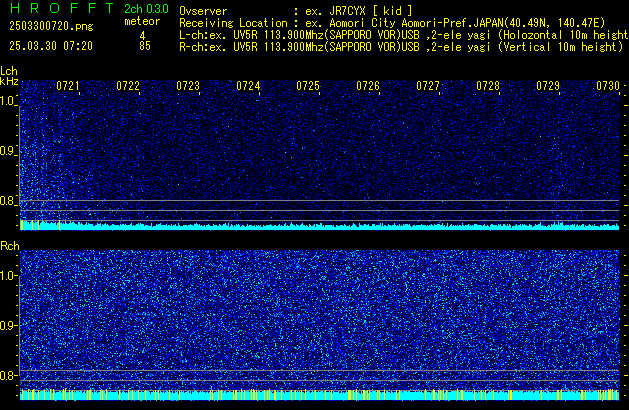Click the 0722 time marker
The height and width of the screenshot is (410, 629).
click(128, 86)
